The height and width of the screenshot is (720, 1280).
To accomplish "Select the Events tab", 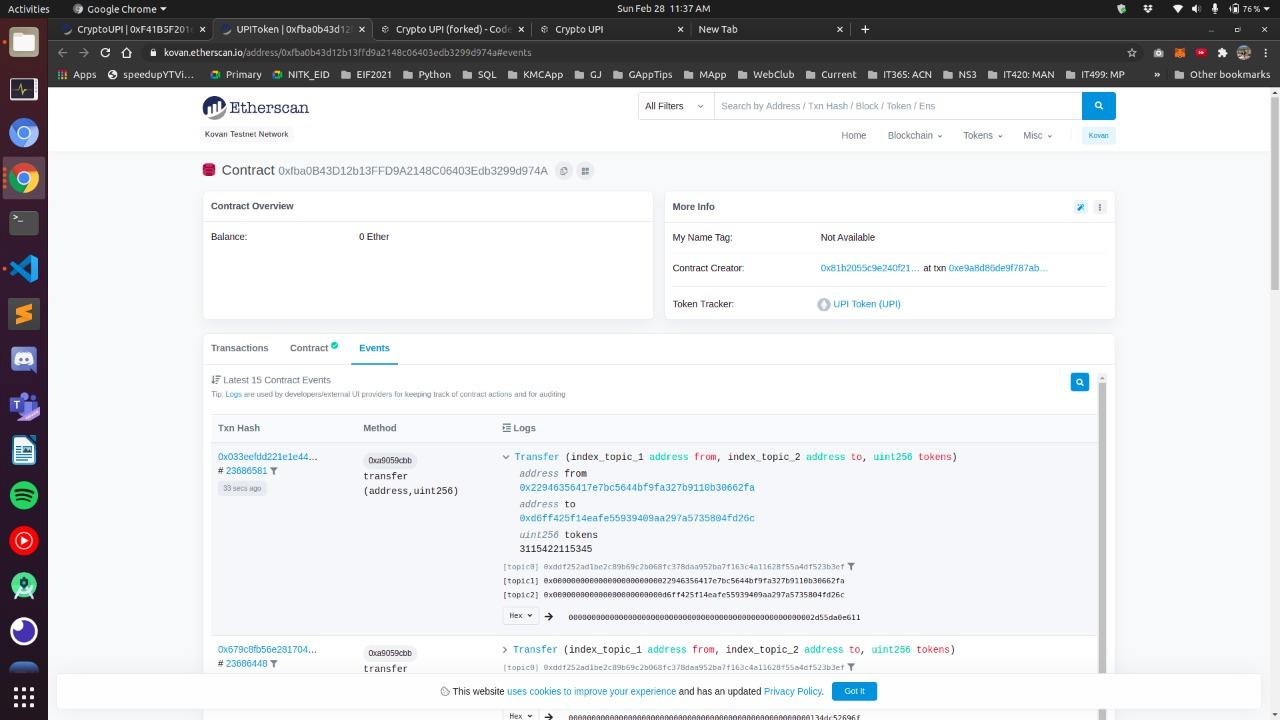I will pyautogui.click(x=374, y=348).
